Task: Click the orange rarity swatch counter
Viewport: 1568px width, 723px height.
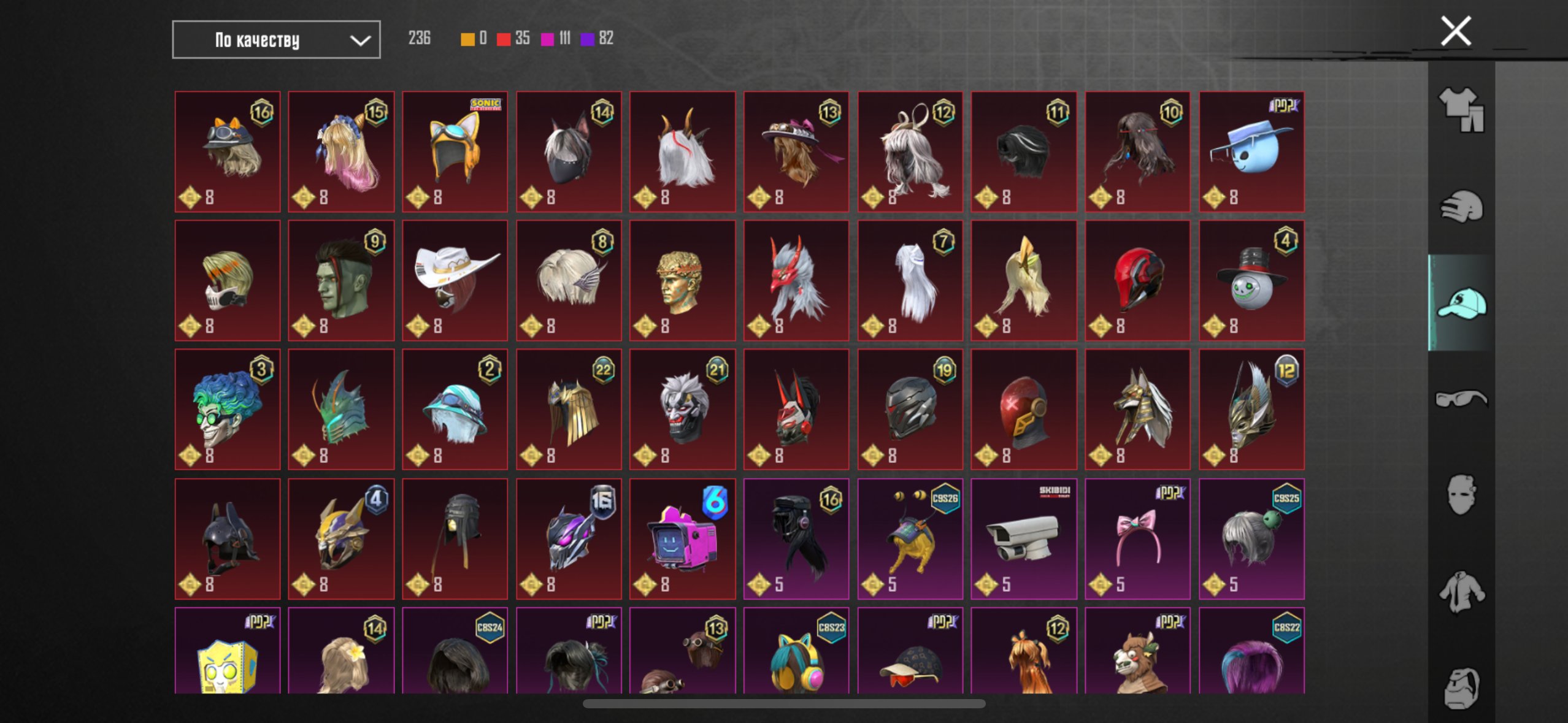Action: [x=474, y=39]
